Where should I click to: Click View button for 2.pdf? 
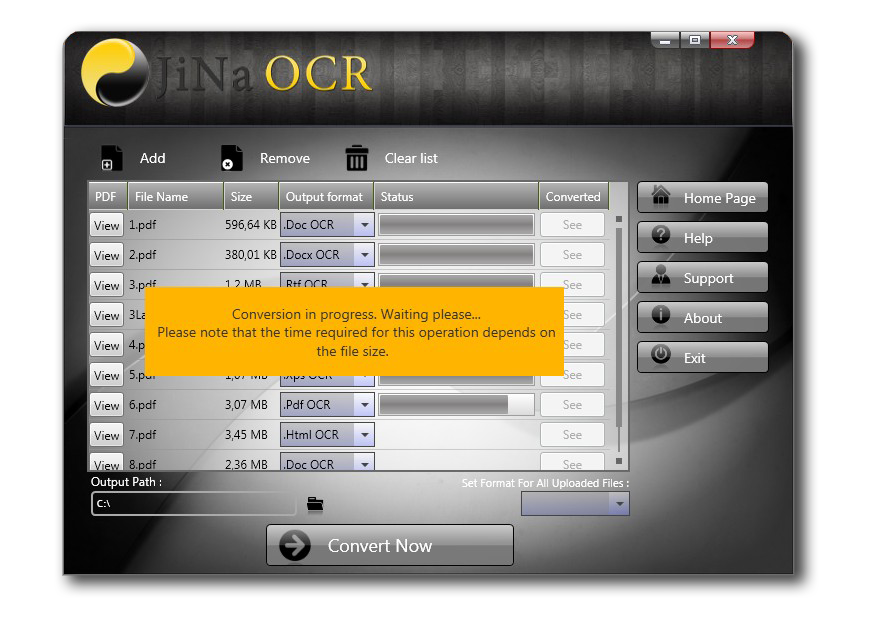click(x=107, y=255)
